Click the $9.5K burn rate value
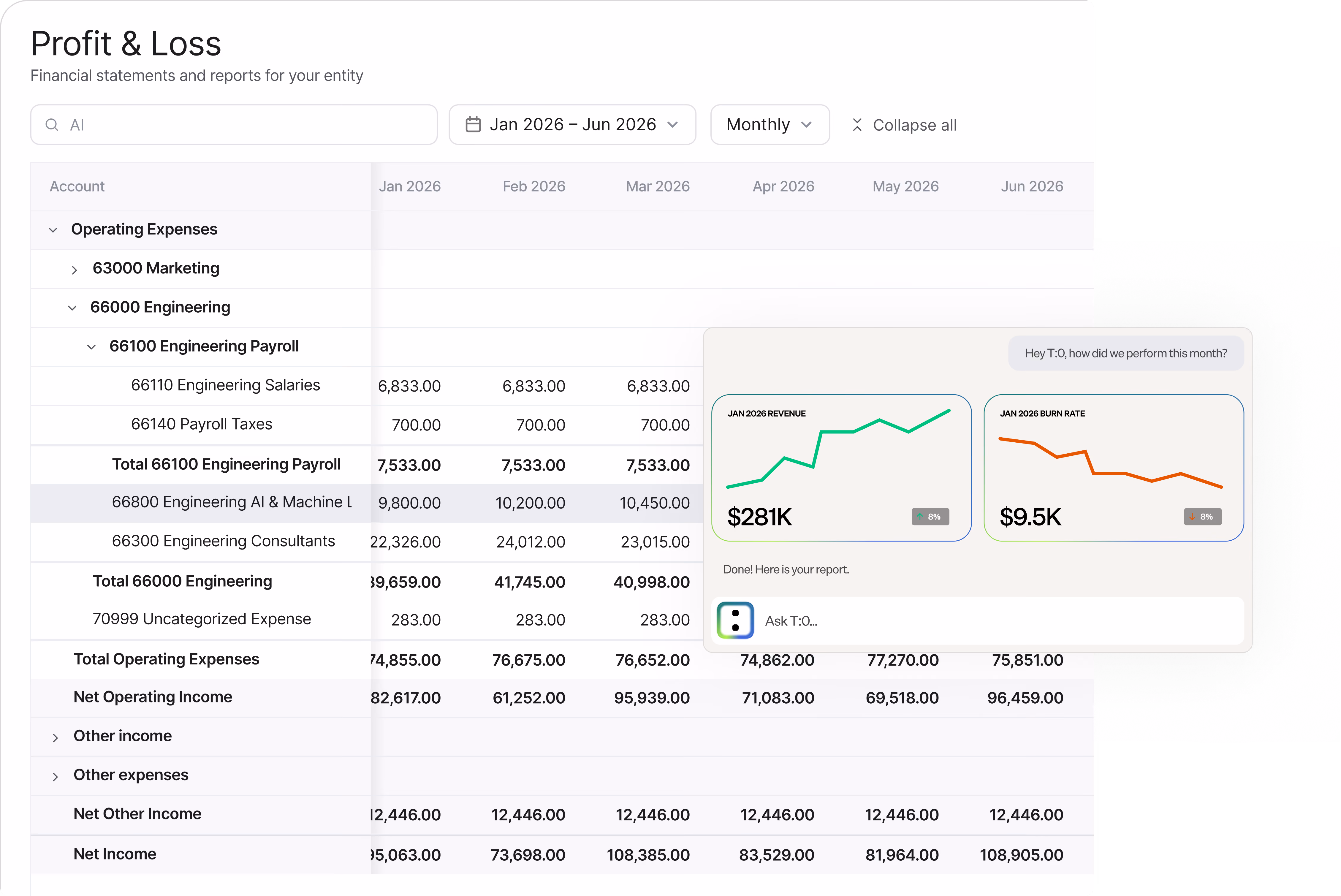The height and width of the screenshot is (896, 1341). (x=1030, y=517)
